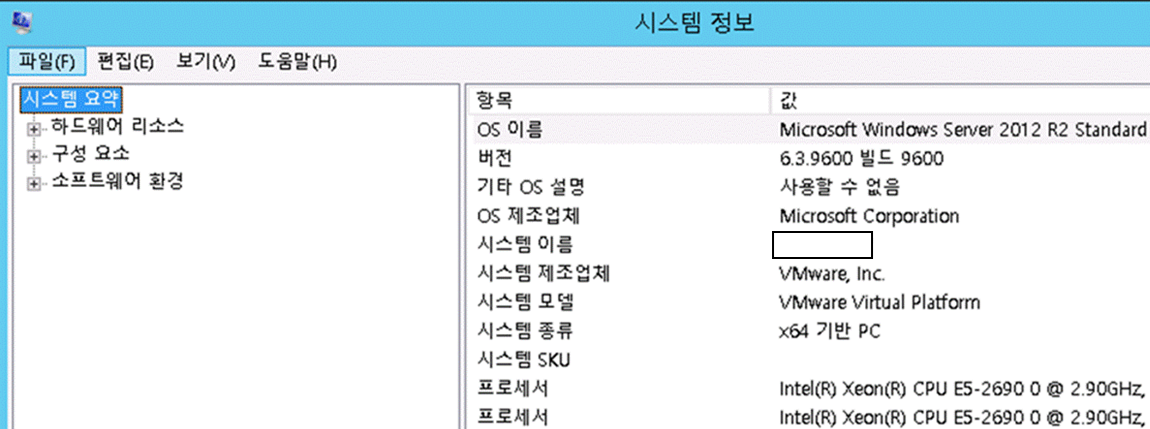
Task: Select 구성 요소 in the tree
Action: [90, 153]
